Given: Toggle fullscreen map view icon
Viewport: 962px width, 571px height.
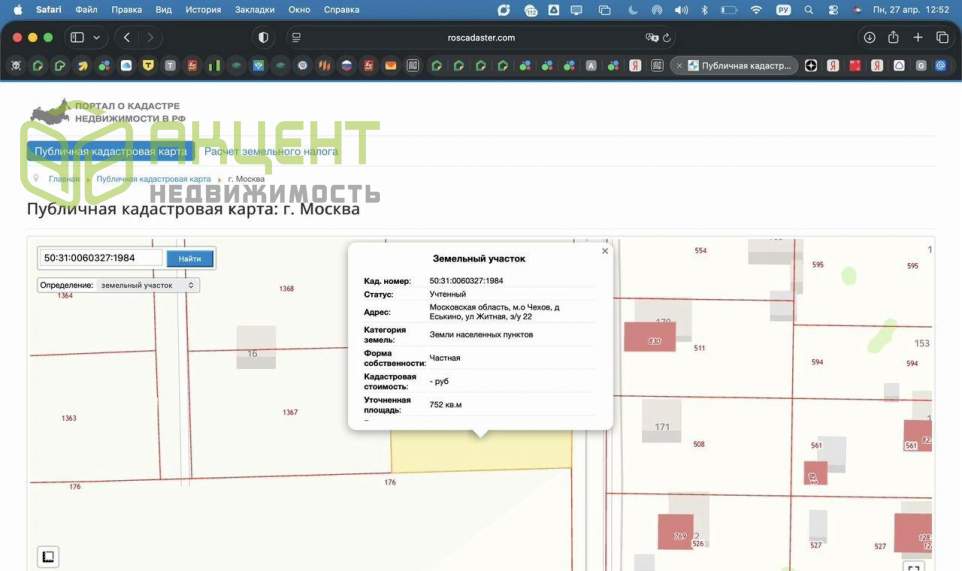Looking at the screenshot, I should click(912, 566).
